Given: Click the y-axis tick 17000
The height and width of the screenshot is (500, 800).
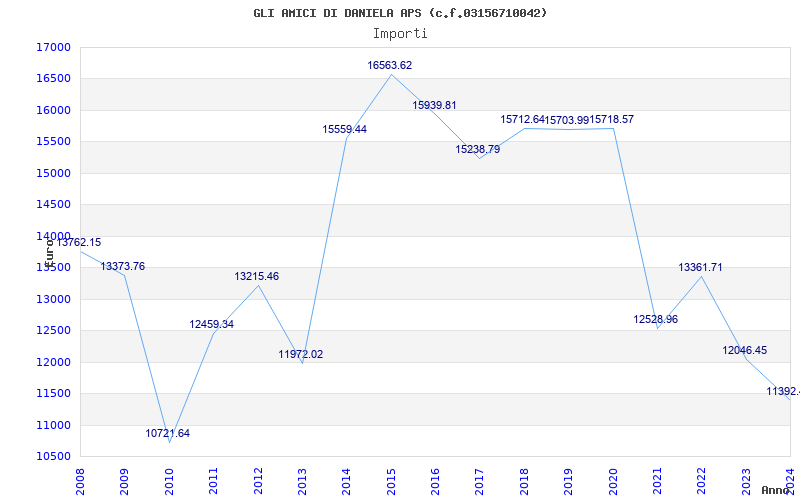Looking at the screenshot, I should click(x=53, y=47).
